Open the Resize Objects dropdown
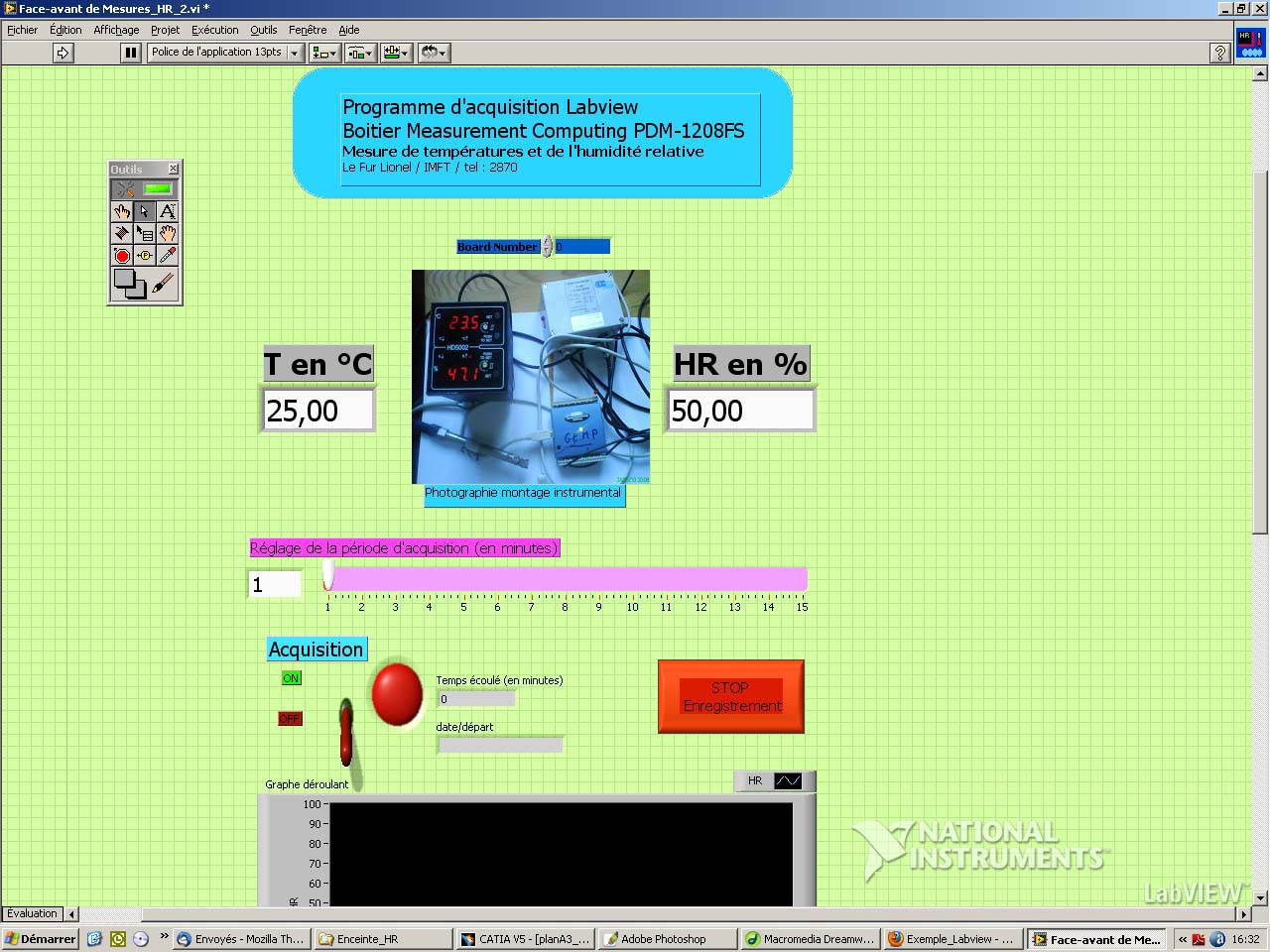Viewport: 1270px width, 952px height. point(397,53)
